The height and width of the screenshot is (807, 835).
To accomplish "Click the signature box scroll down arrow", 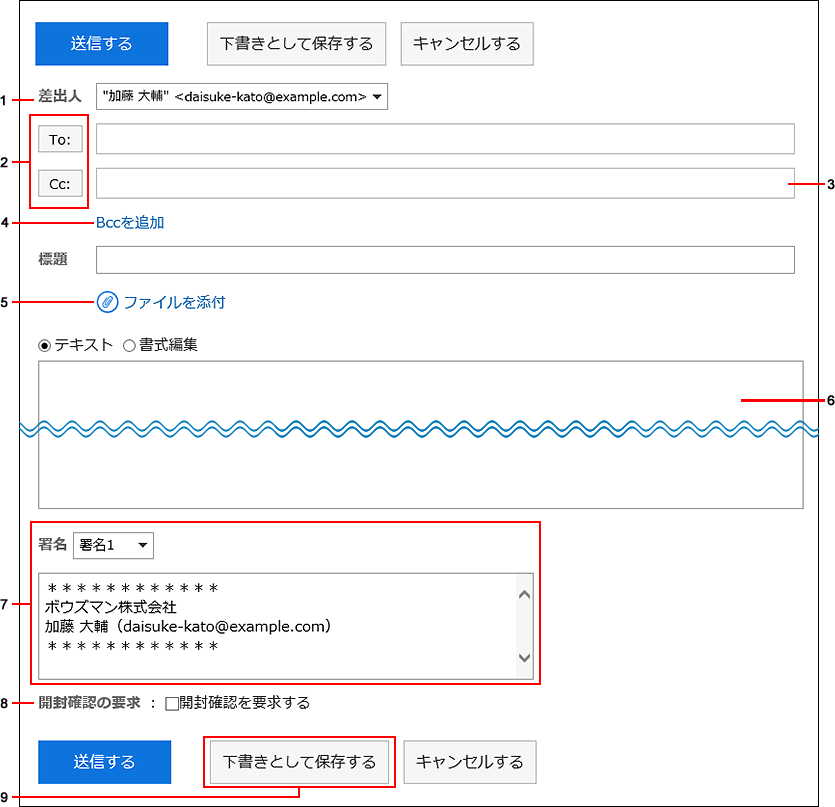I will (x=525, y=658).
